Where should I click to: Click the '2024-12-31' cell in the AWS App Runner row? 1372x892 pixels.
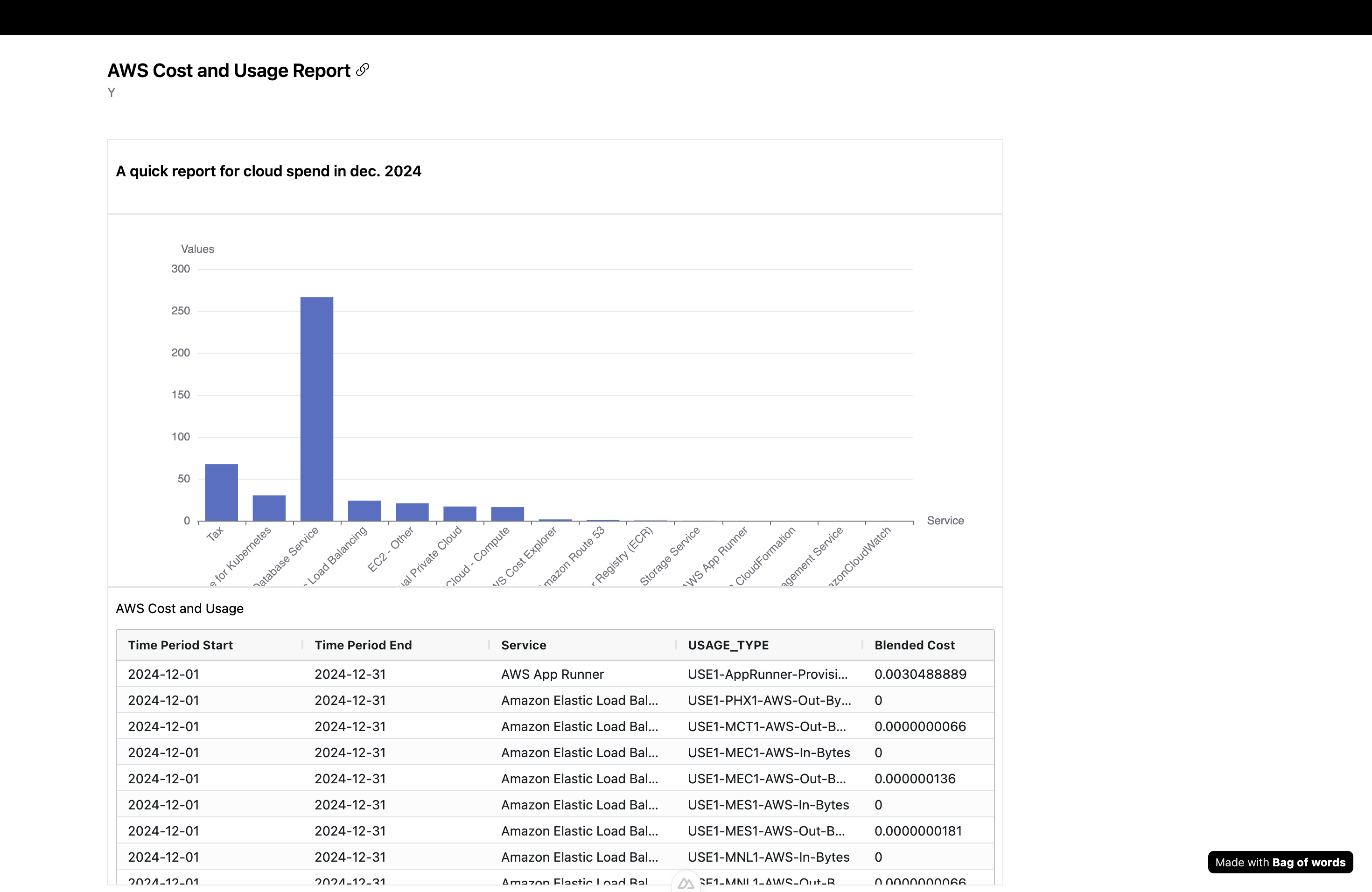tap(350, 674)
